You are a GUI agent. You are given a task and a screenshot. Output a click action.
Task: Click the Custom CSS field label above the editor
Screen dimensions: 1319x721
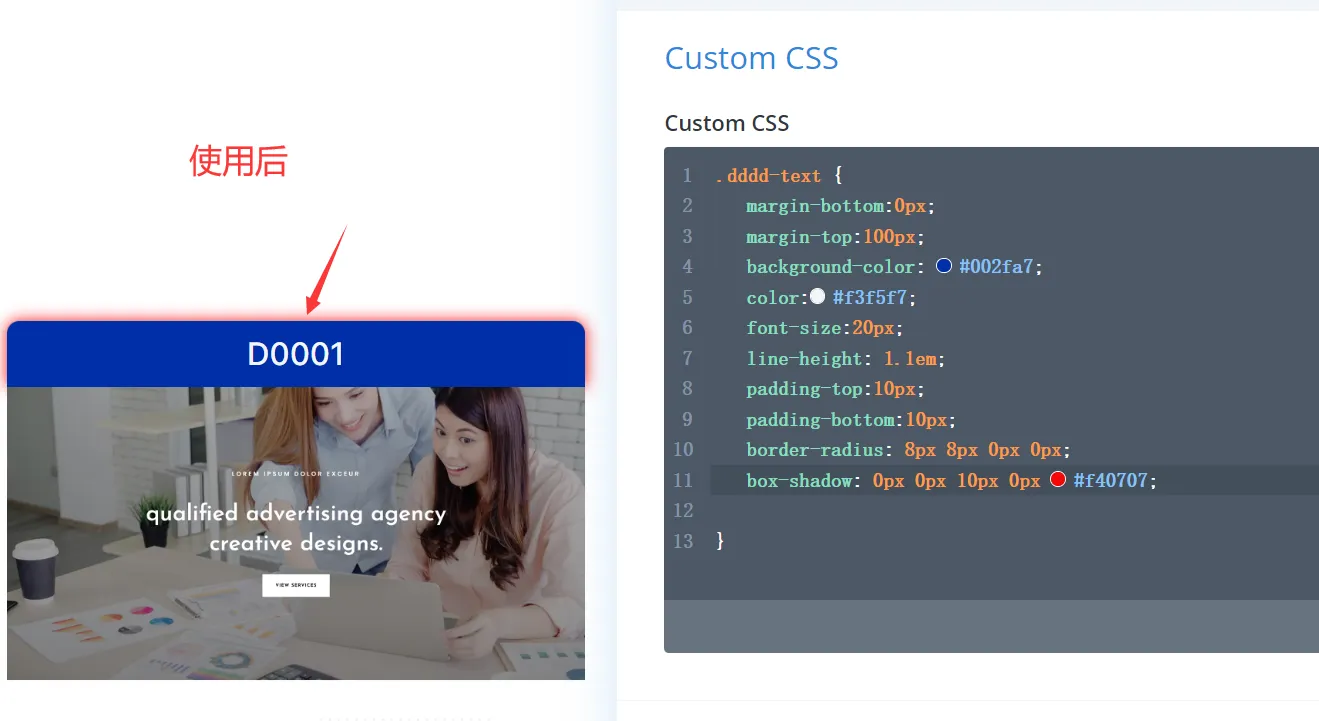coord(727,122)
